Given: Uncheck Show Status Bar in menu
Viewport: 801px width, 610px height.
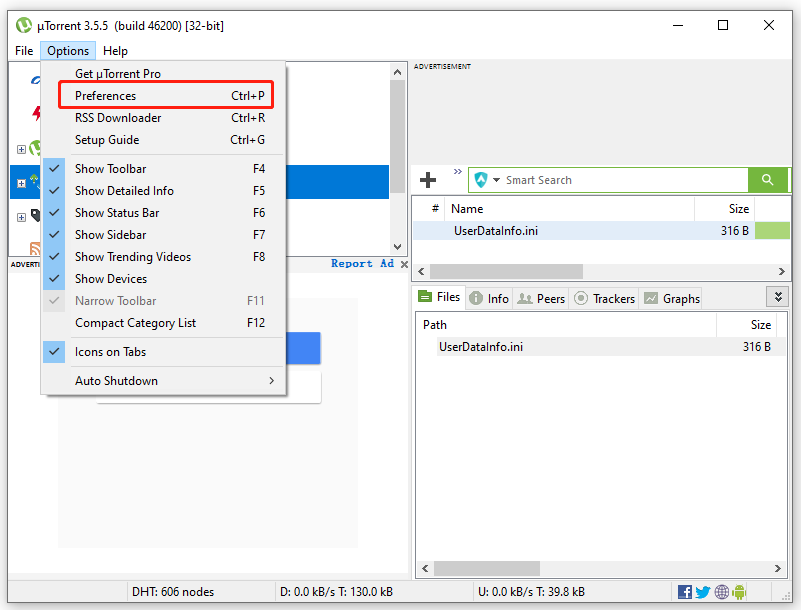Looking at the screenshot, I should tap(116, 213).
